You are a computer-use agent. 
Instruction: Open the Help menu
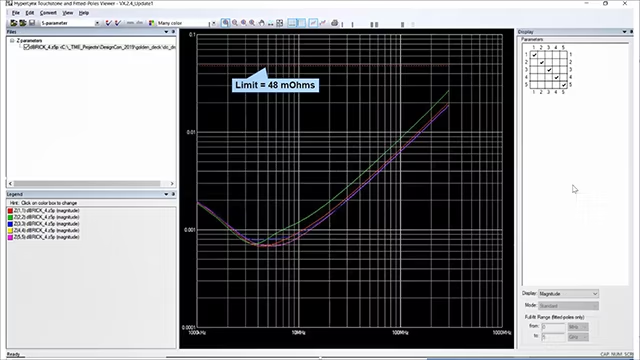(84, 13)
